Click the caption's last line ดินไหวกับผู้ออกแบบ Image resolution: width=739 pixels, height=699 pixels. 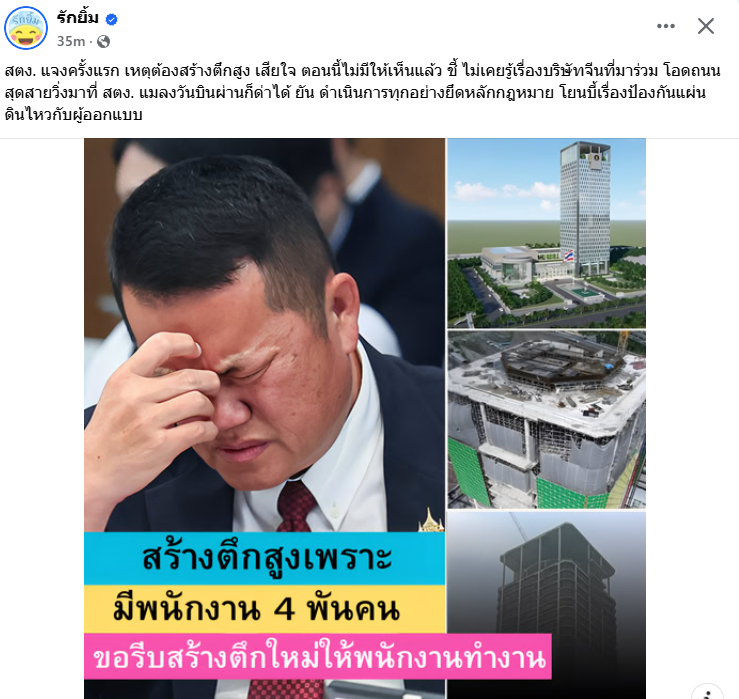pyautogui.click(x=74, y=115)
